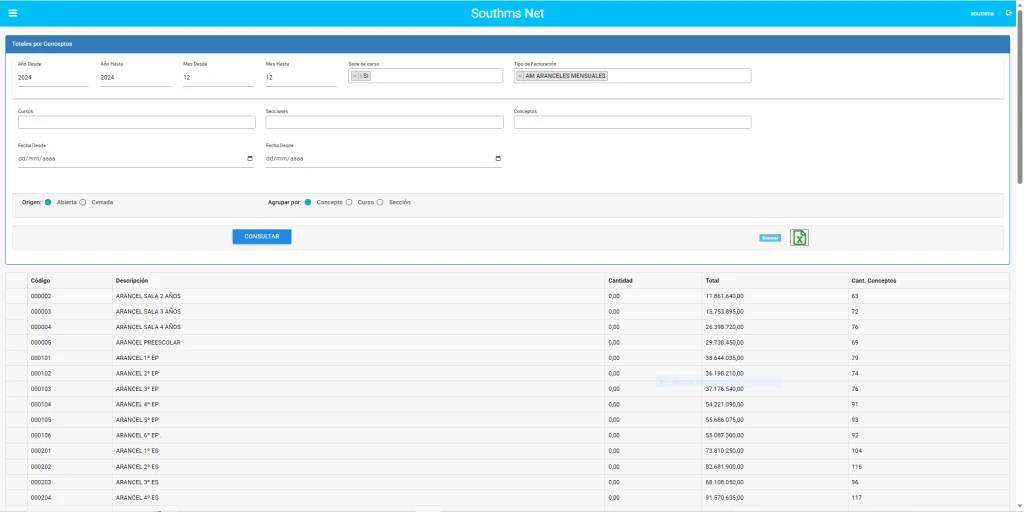The image size is (1024, 512).
Task: Click total value 82.681.900,00
Action: coord(724,467)
